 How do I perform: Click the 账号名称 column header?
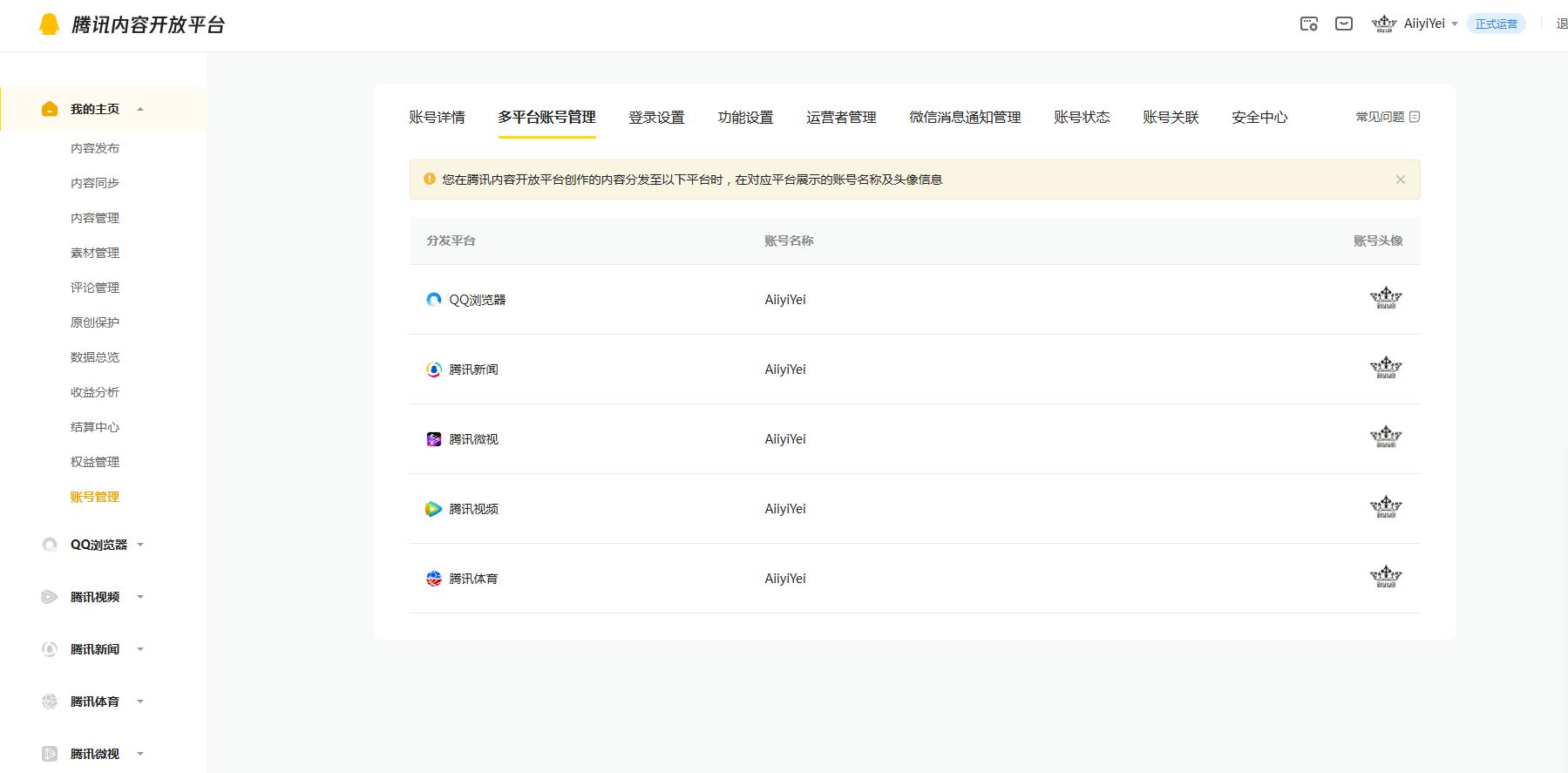[x=789, y=241]
